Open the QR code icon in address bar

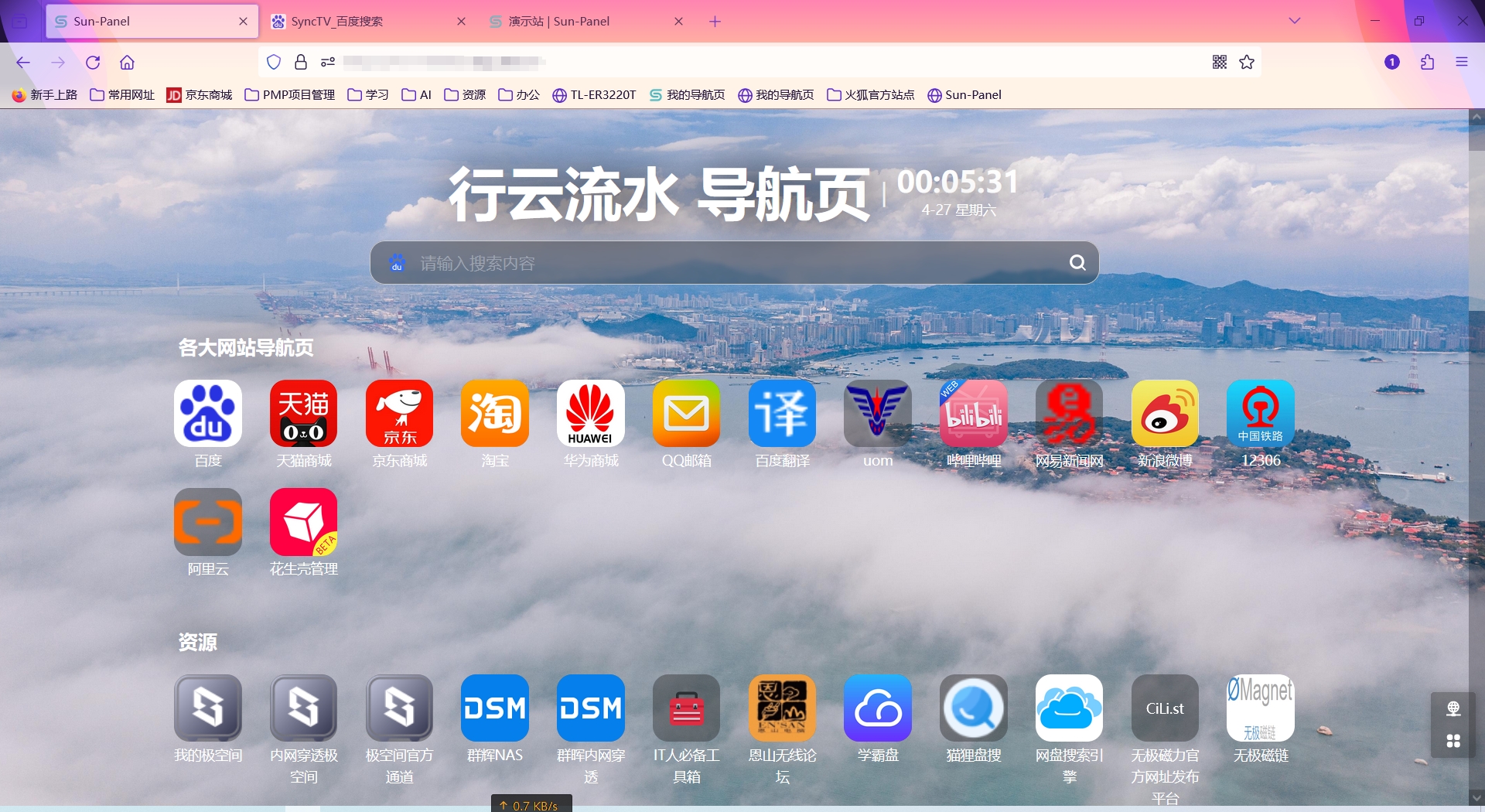[1220, 63]
